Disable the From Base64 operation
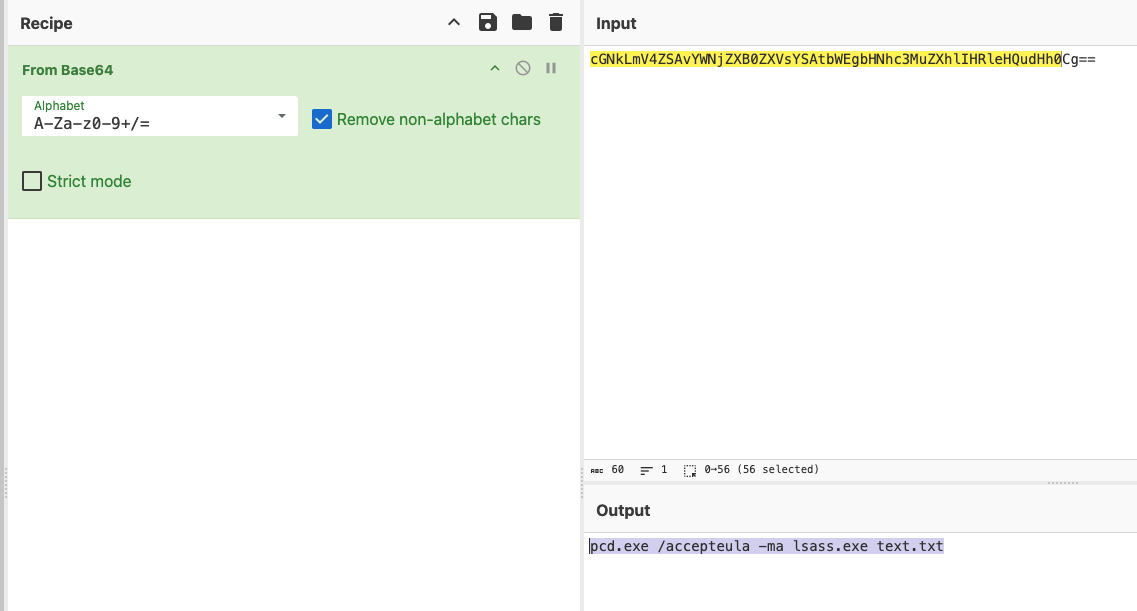The width and height of the screenshot is (1137, 611). (523, 68)
